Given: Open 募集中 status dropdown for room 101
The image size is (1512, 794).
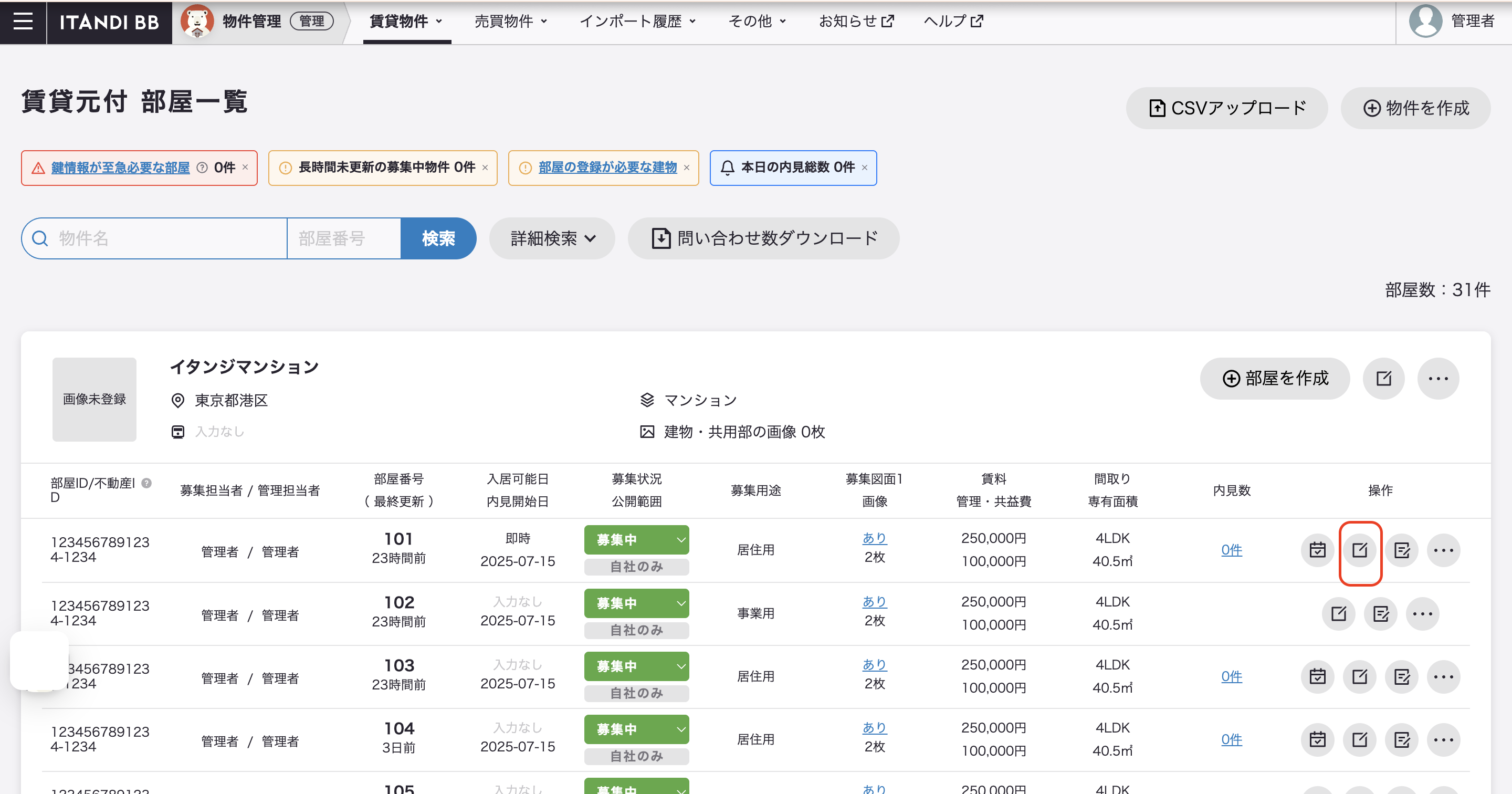Looking at the screenshot, I should coord(636,540).
